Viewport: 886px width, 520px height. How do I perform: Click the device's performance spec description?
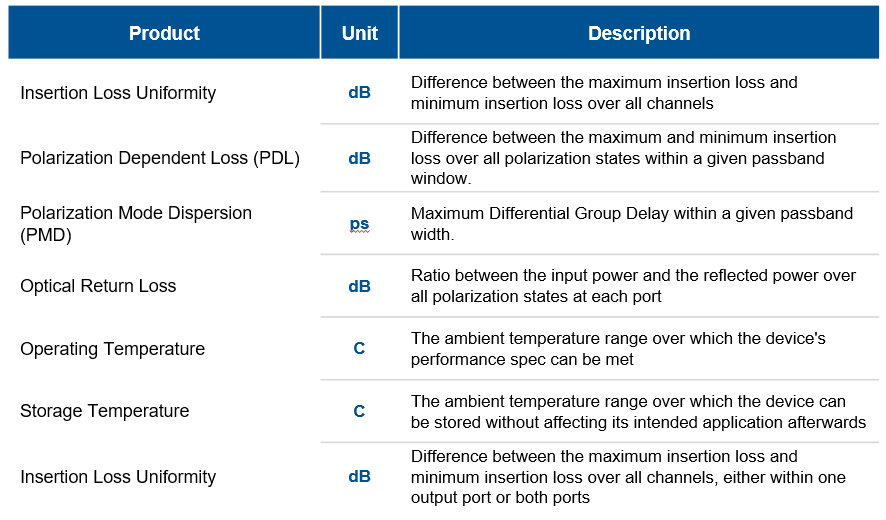618,349
